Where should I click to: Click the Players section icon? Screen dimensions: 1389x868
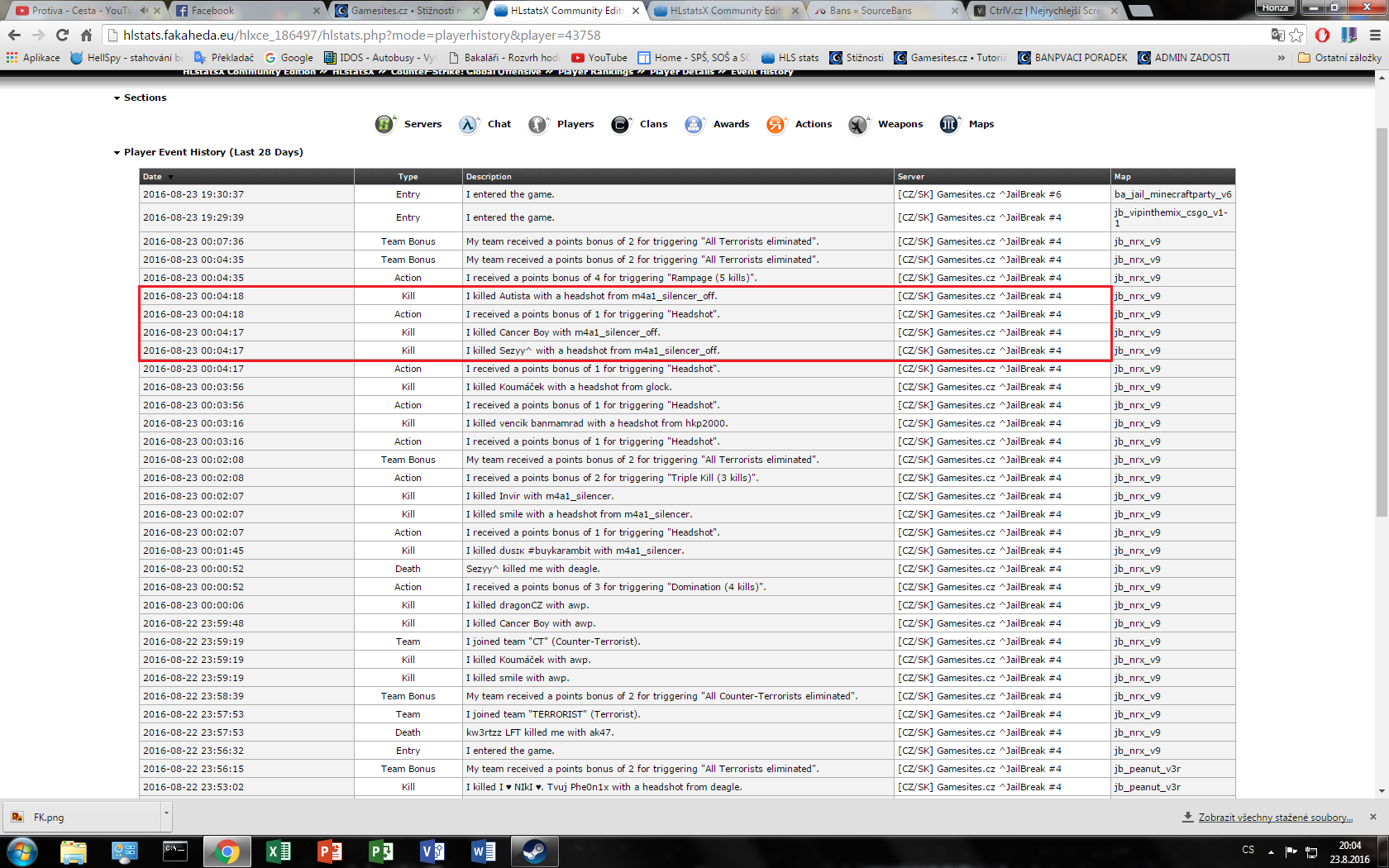click(538, 124)
